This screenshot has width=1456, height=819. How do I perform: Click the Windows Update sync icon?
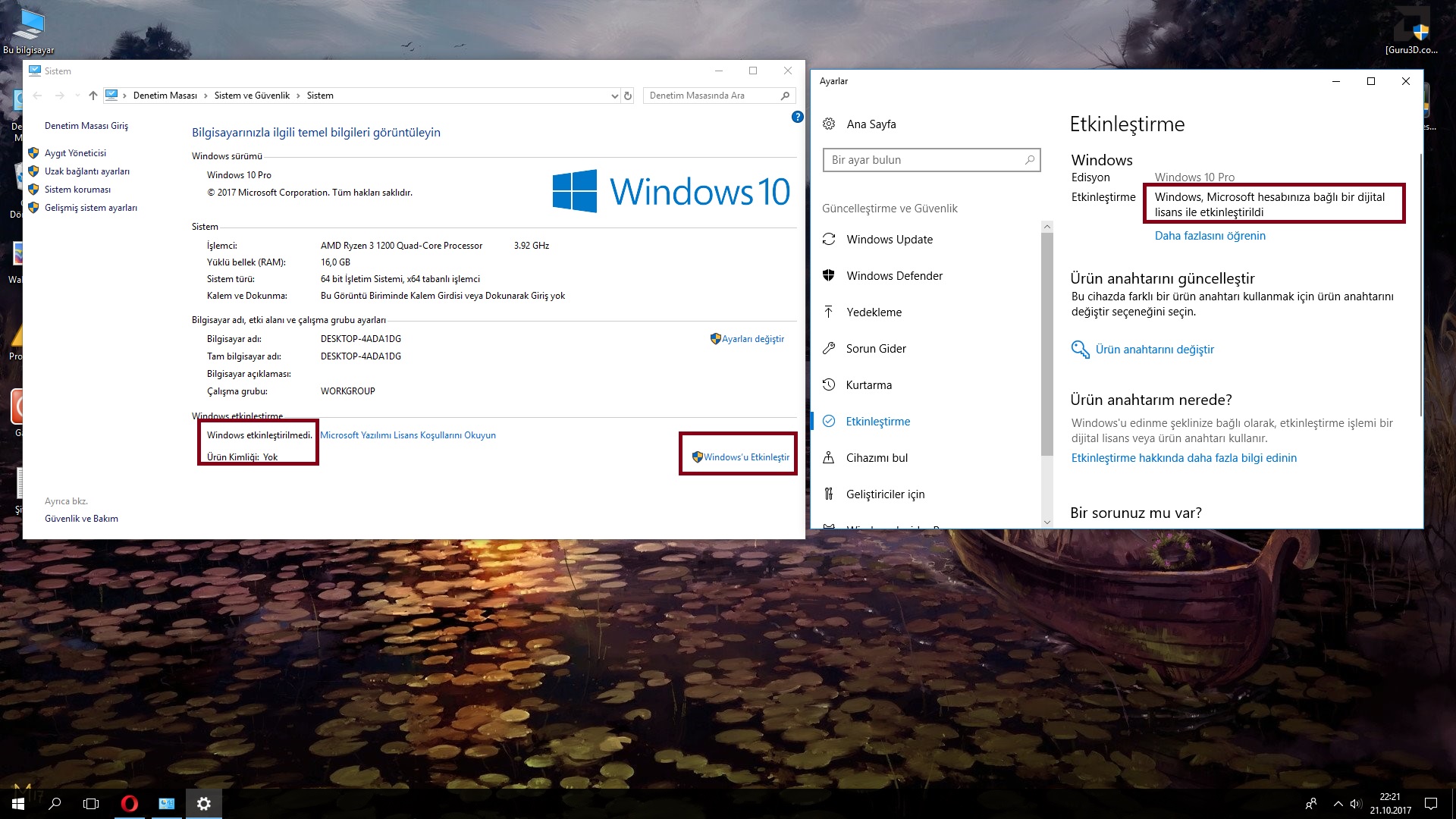(829, 239)
